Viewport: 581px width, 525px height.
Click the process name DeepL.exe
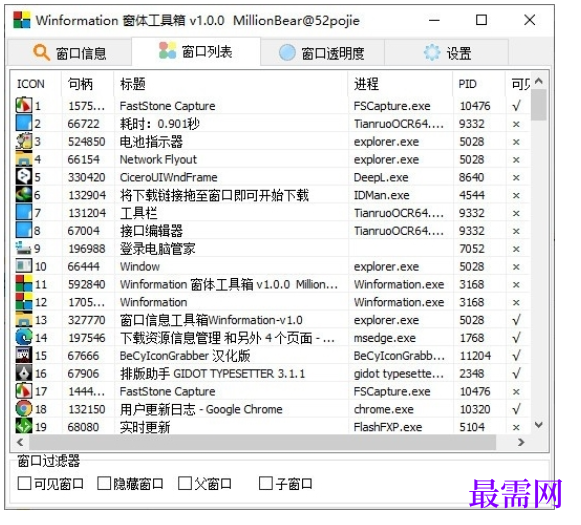pos(381,177)
